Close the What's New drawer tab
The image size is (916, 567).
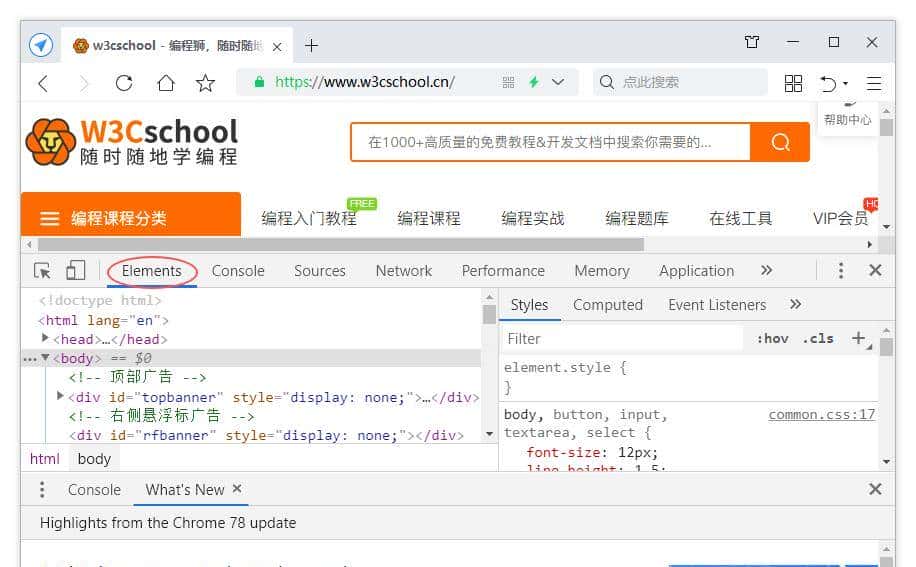(237, 489)
